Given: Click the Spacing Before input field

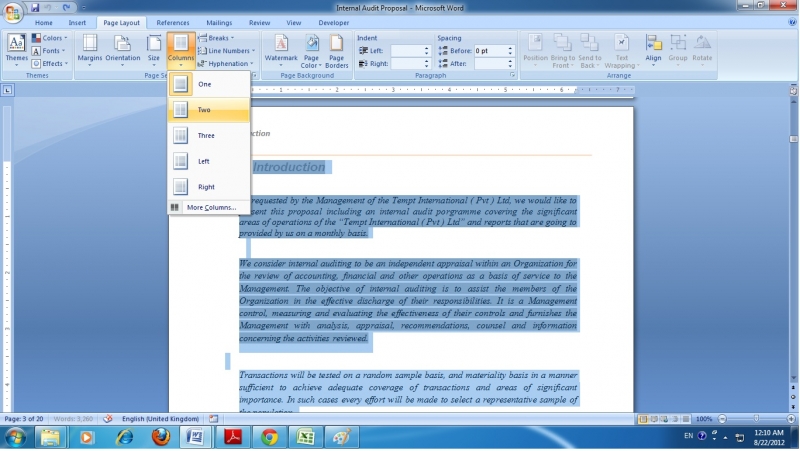Looking at the screenshot, I should [x=490, y=51].
